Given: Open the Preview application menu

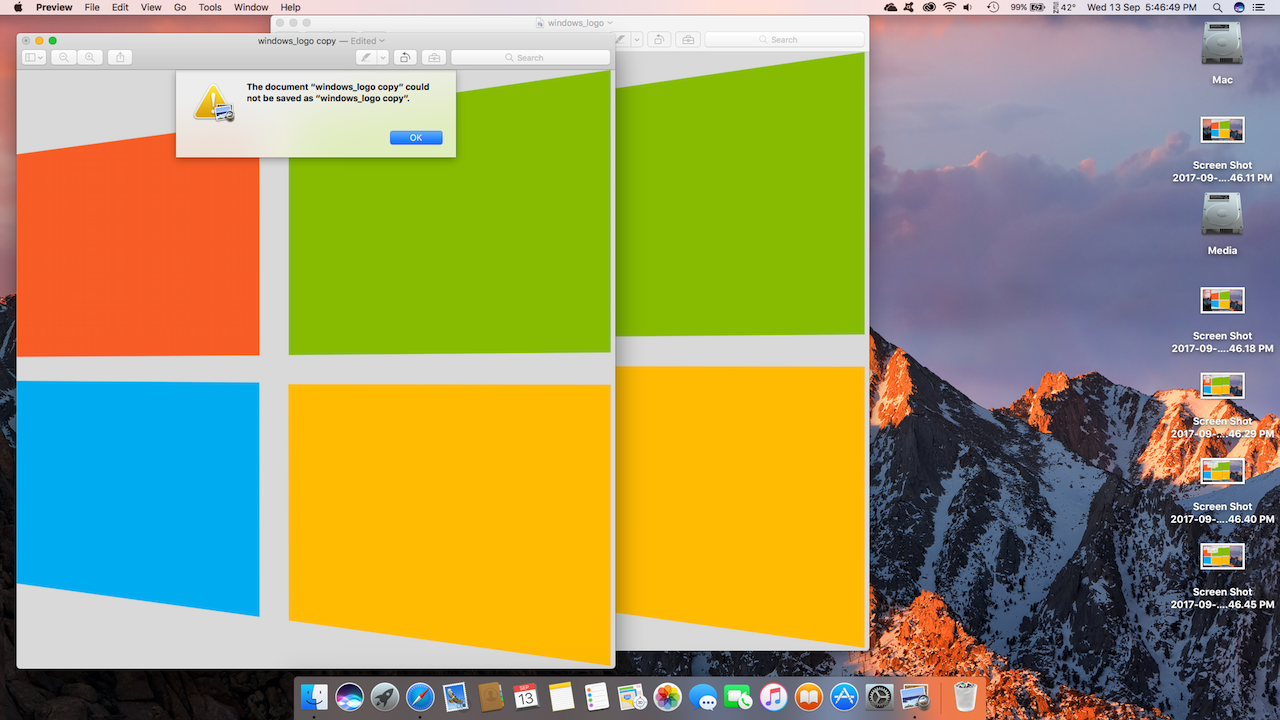Looking at the screenshot, I should [54, 7].
